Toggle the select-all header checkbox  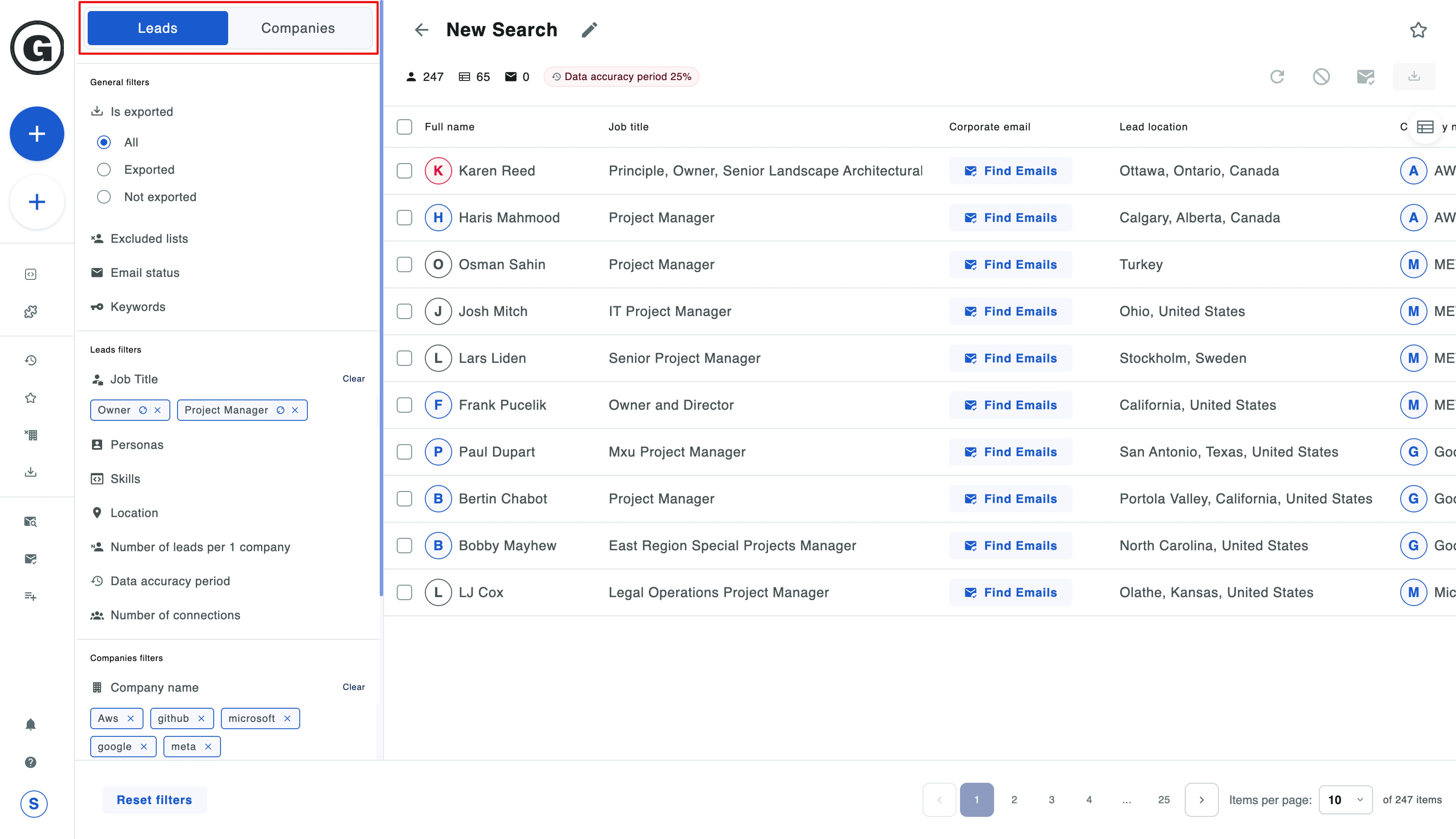tap(404, 127)
